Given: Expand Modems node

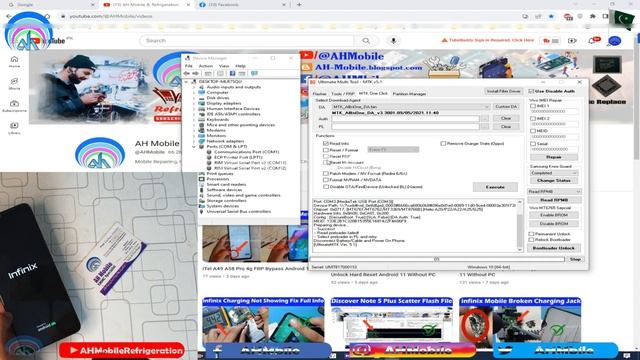Looking at the screenshot, I should tap(194, 130).
